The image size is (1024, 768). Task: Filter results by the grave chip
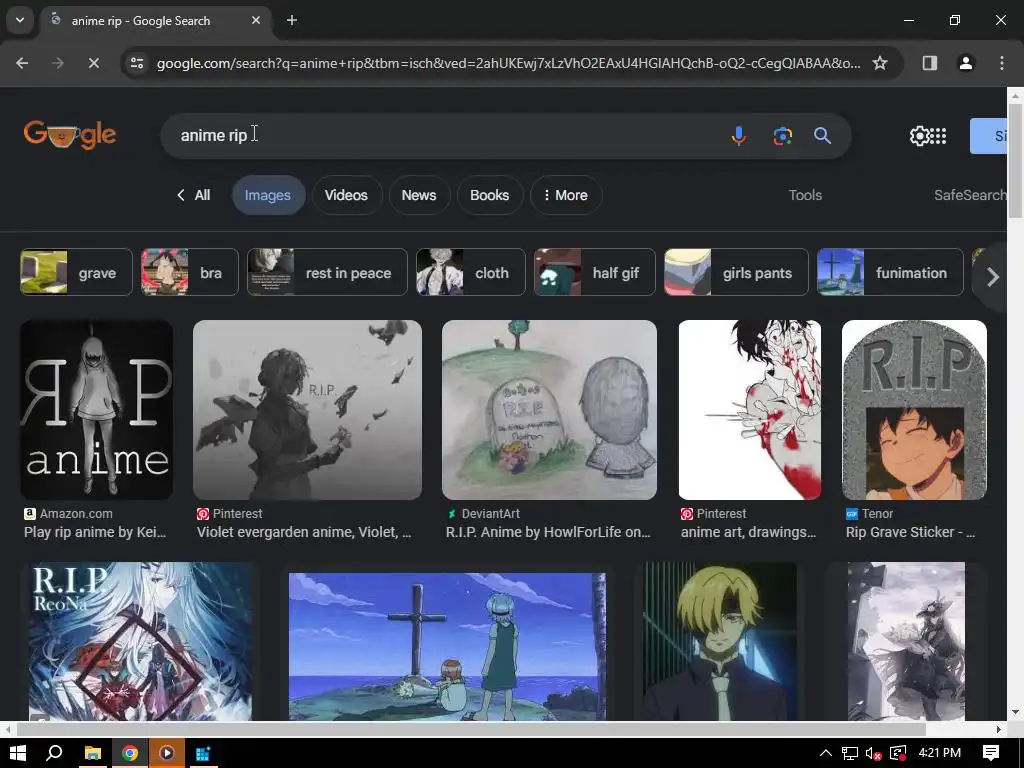tap(76, 272)
